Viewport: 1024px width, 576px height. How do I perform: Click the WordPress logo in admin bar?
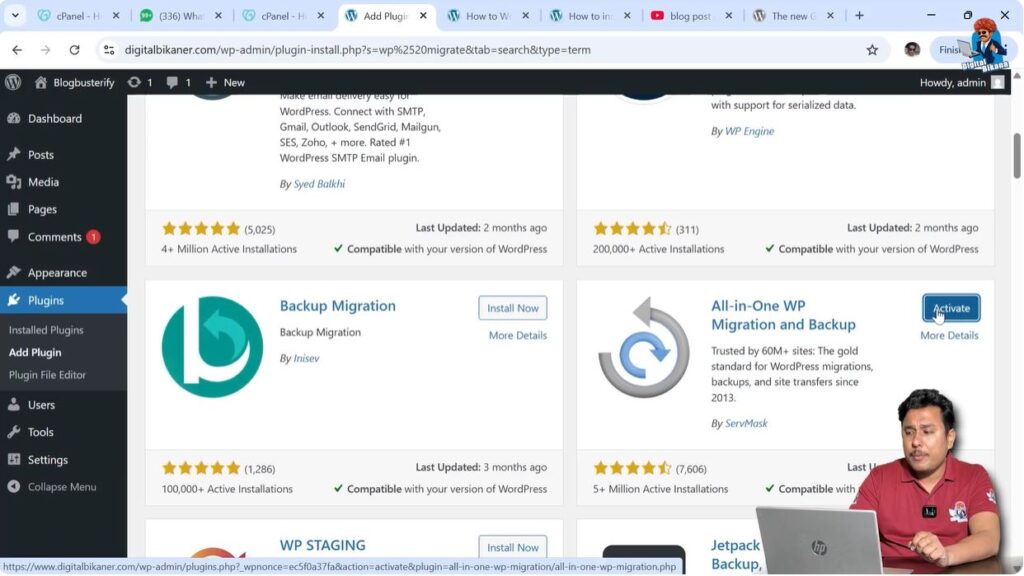click(13, 82)
